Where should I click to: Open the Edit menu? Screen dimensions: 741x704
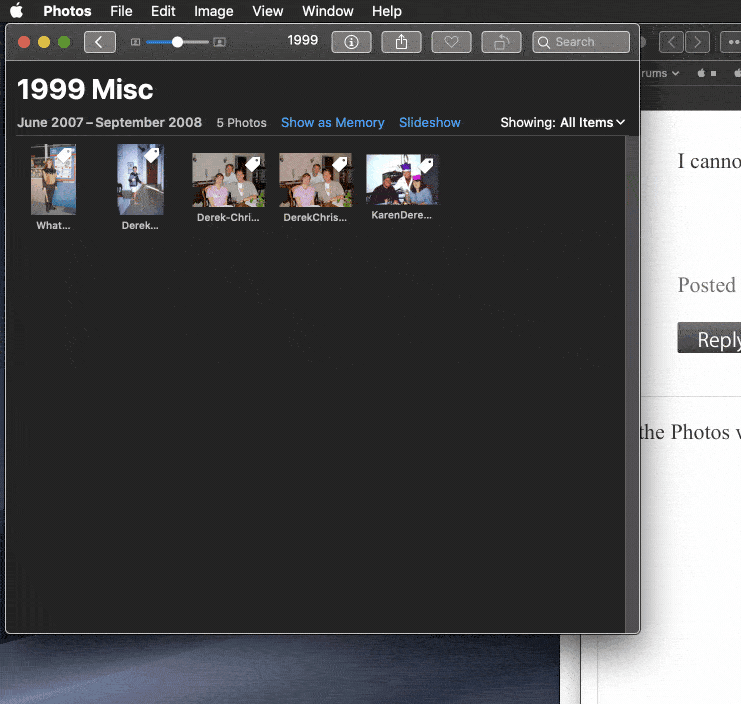(163, 11)
